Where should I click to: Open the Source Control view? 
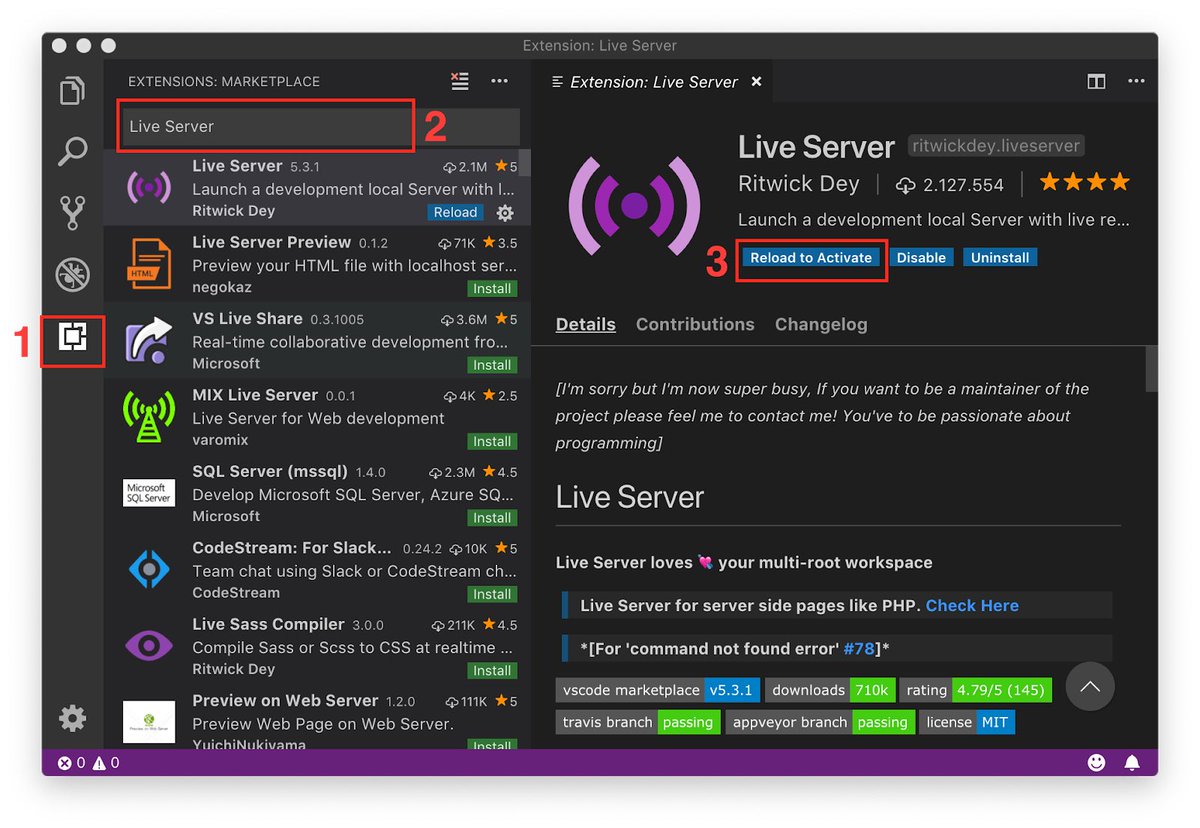(72, 213)
